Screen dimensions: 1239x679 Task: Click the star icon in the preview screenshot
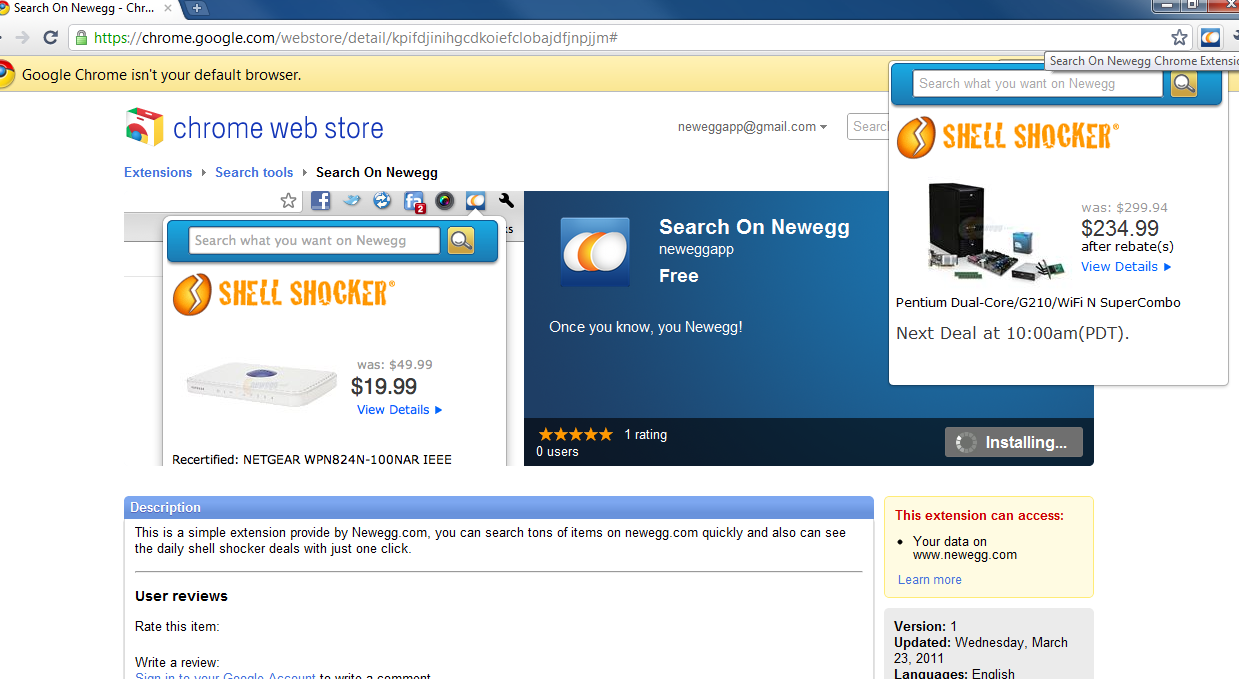pyautogui.click(x=288, y=201)
